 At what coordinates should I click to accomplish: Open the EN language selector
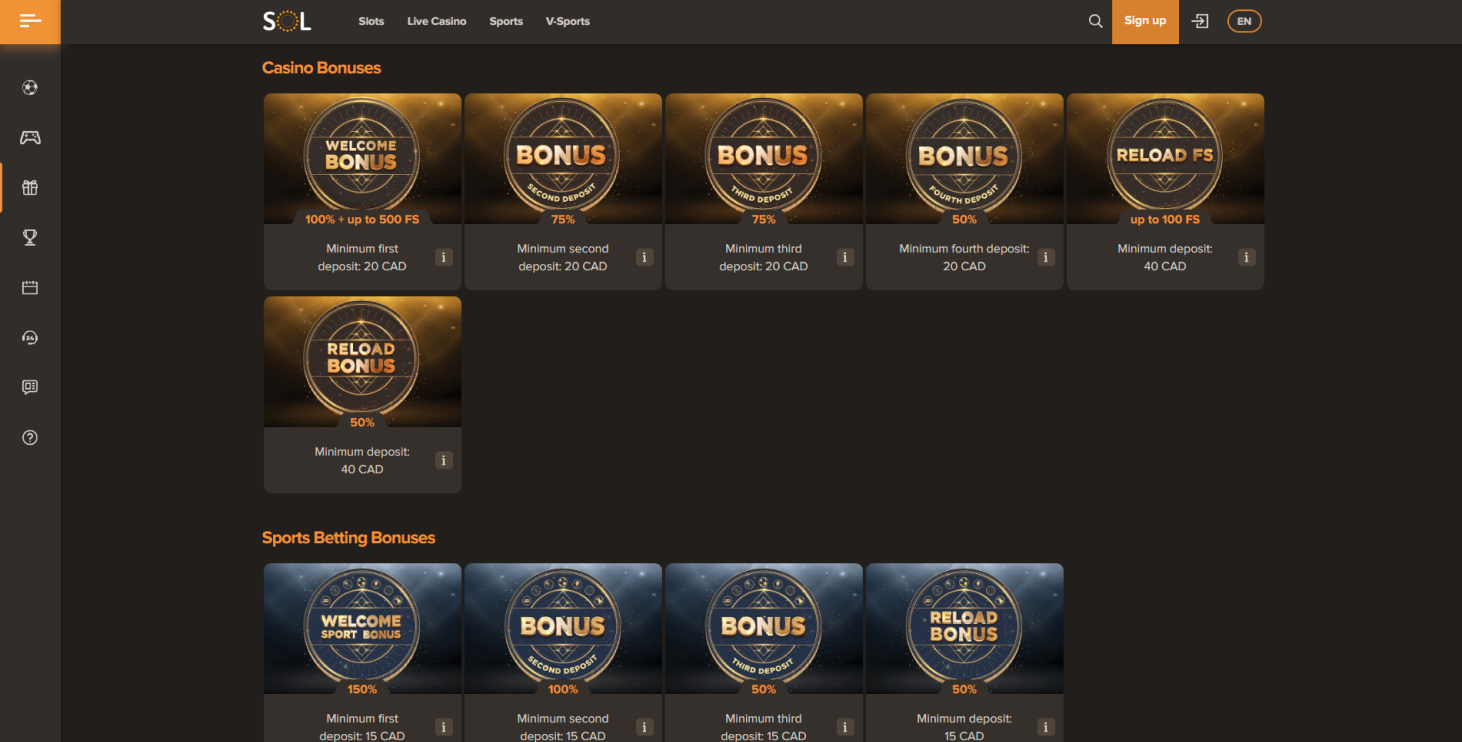tap(1244, 21)
